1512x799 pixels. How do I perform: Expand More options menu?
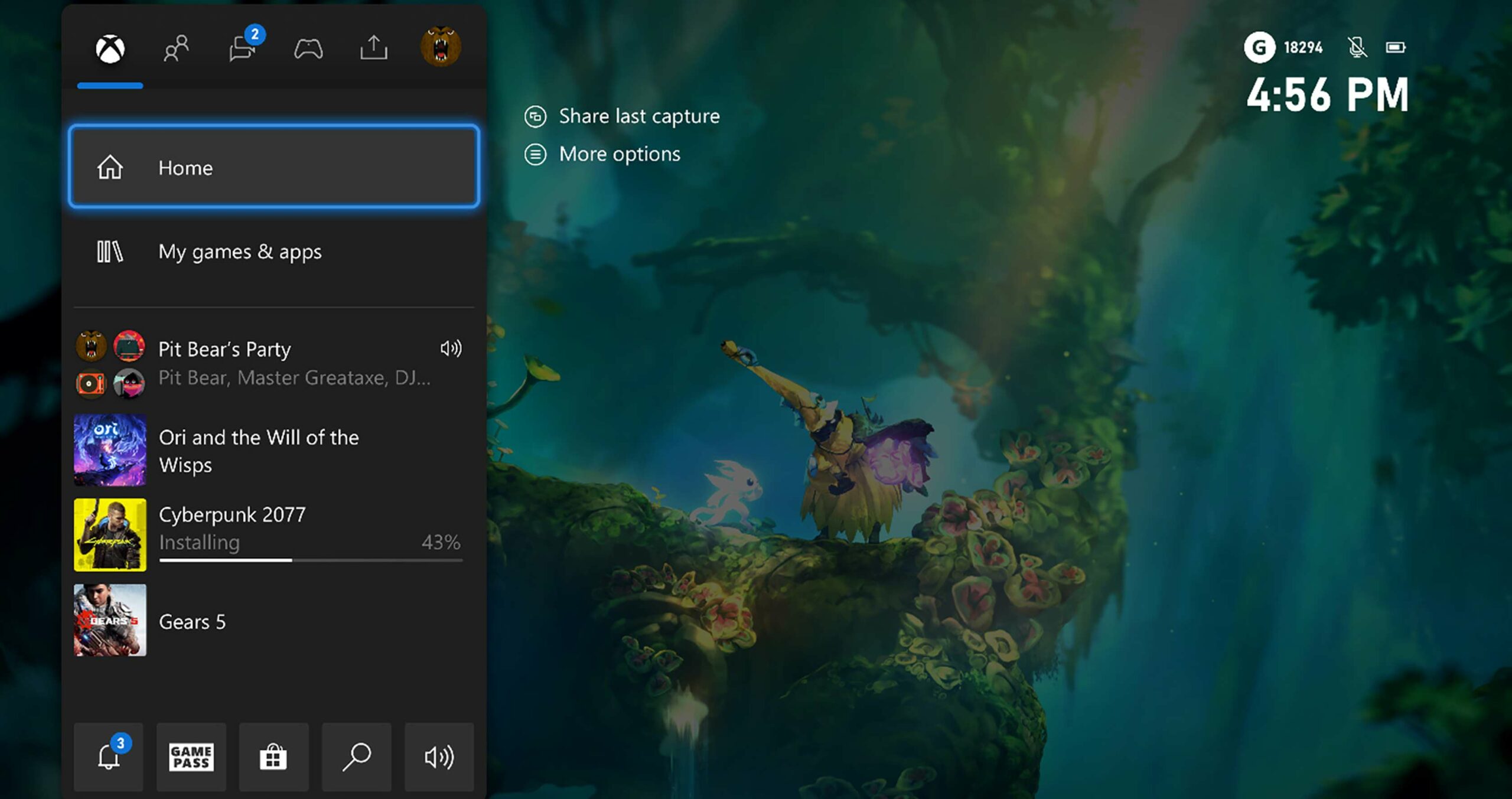pyautogui.click(x=604, y=154)
